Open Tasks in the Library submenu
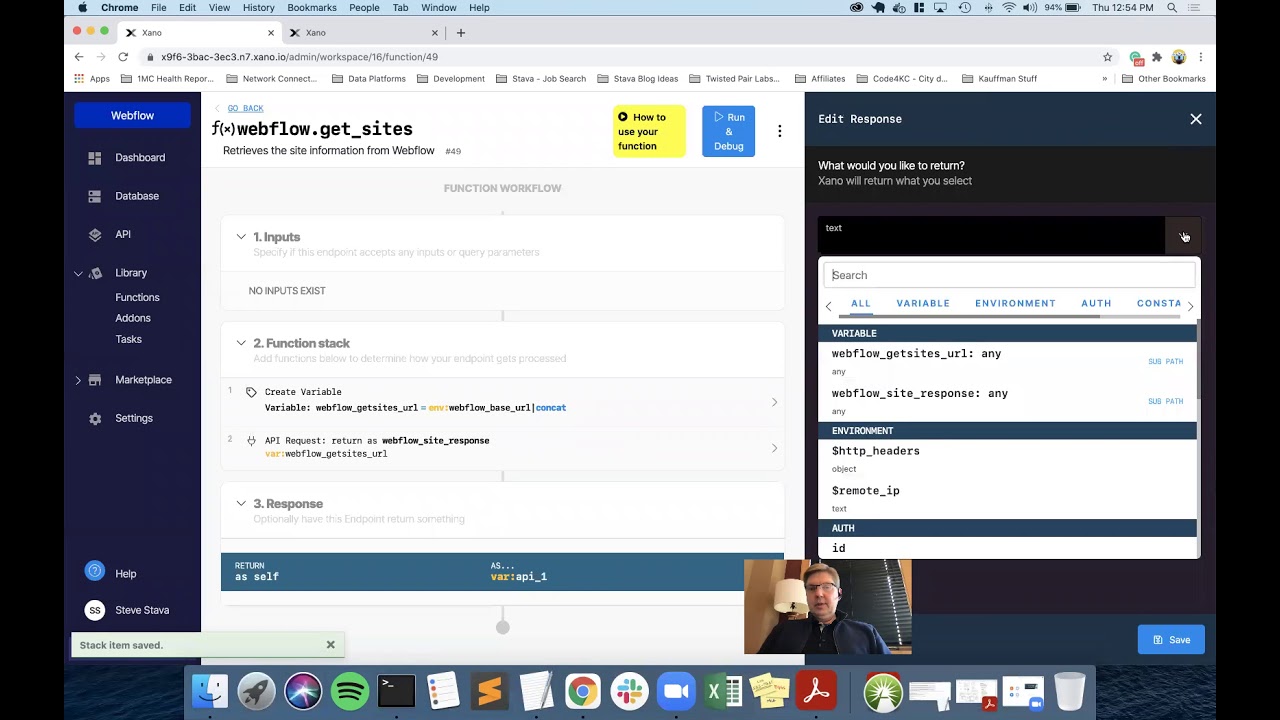Image resolution: width=1280 pixels, height=720 pixels. [x=128, y=339]
